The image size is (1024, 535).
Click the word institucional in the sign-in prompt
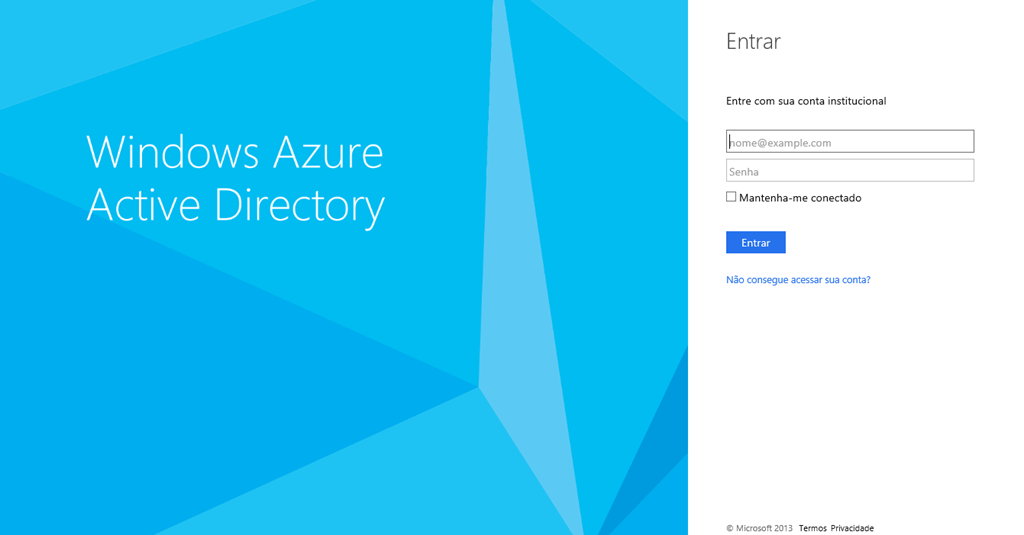point(856,101)
